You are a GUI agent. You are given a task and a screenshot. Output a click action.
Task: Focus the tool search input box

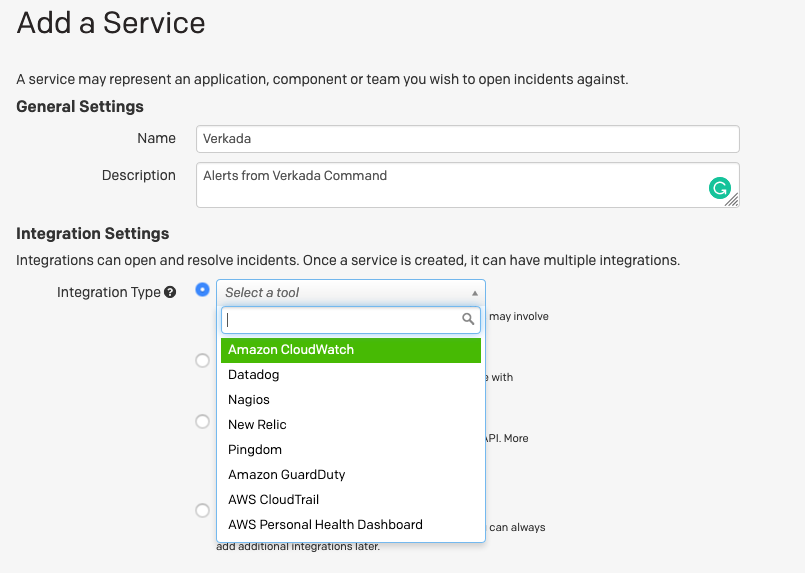351,320
